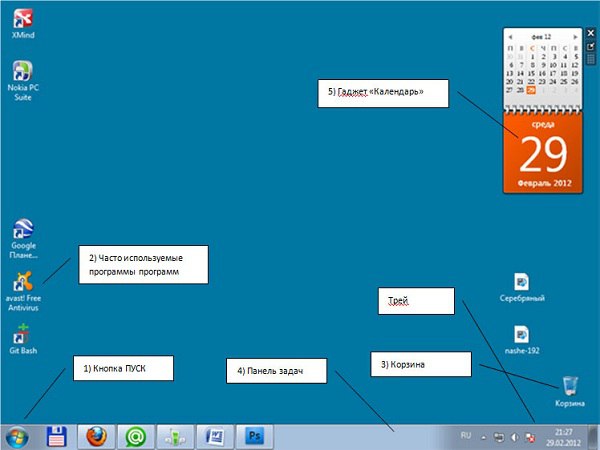This screenshot has height=450, width=600.
Task: Open the green pinned taskbar icon left of Word
Action: 176,437
